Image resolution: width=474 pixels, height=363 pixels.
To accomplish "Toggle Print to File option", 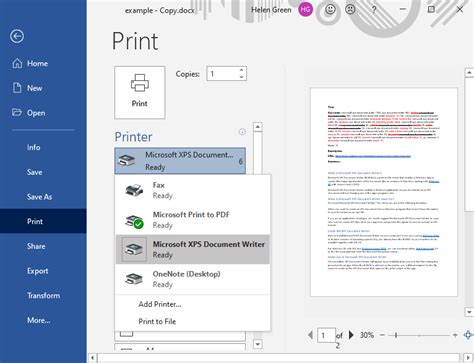I will 157,321.
